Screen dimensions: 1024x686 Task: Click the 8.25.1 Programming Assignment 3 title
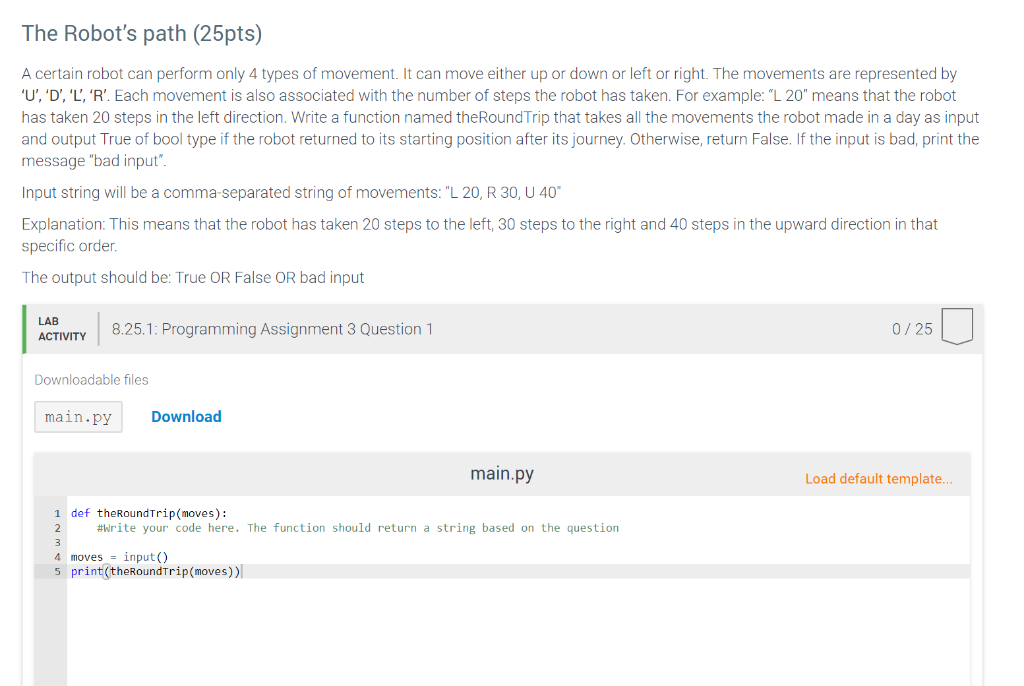(272, 329)
